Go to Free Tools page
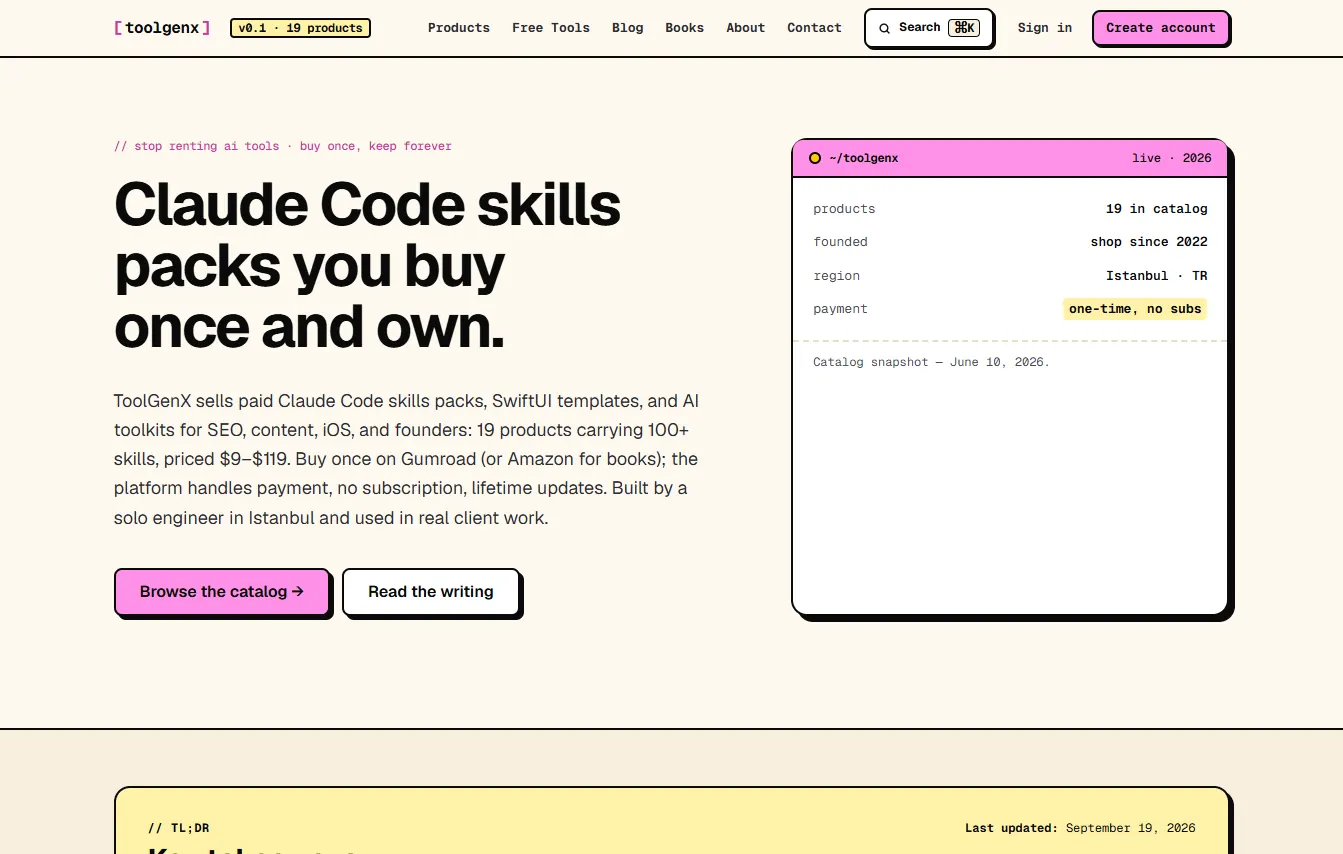Screen dimensions: 1343x854 [x=551, y=28]
